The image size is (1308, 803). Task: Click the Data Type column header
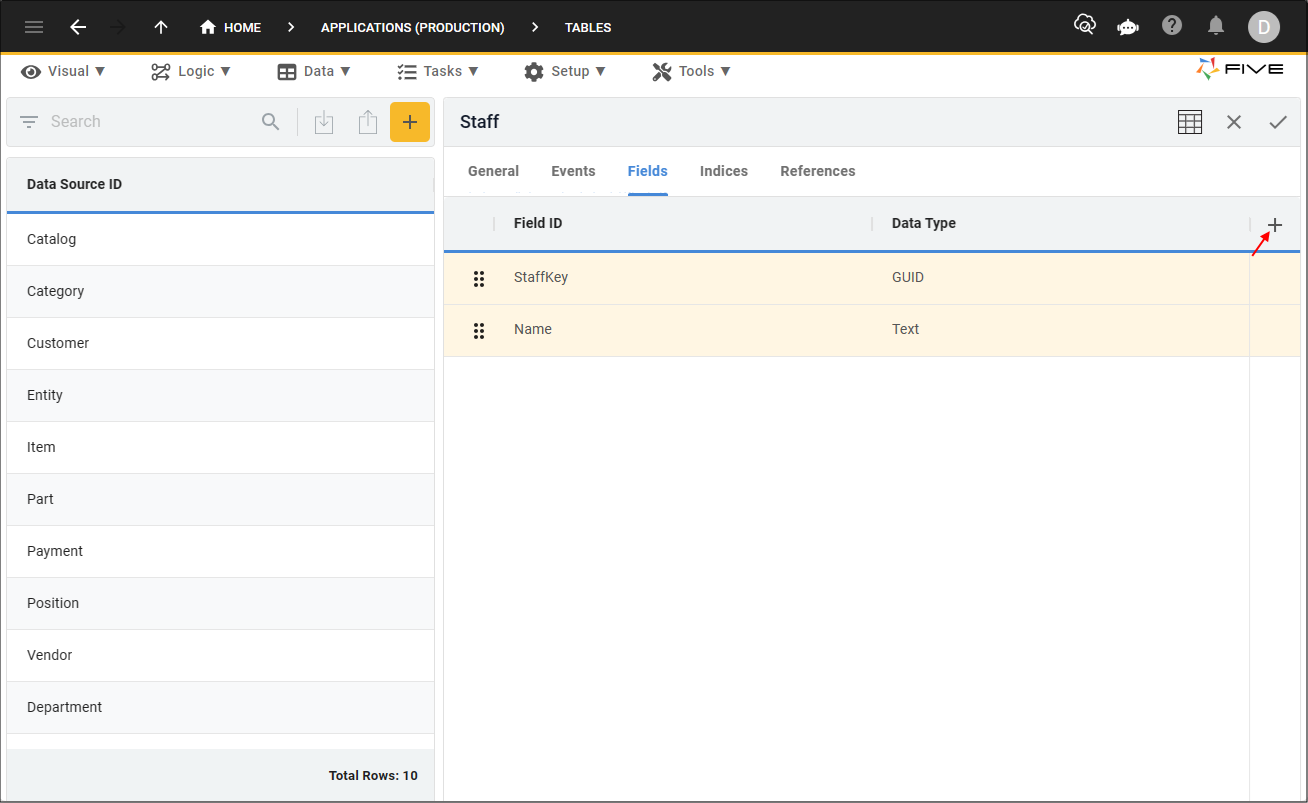[x=924, y=223]
